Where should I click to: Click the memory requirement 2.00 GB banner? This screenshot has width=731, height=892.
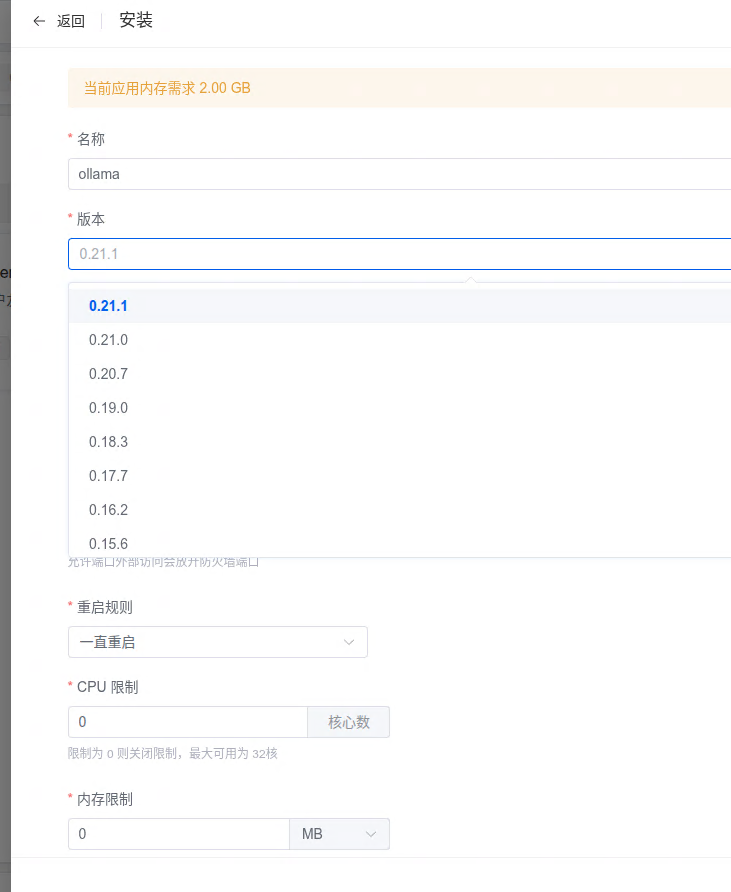(398, 88)
